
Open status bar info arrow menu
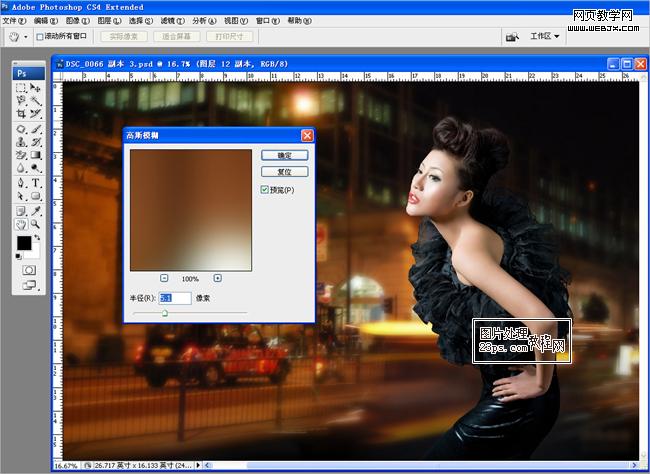click(198, 465)
